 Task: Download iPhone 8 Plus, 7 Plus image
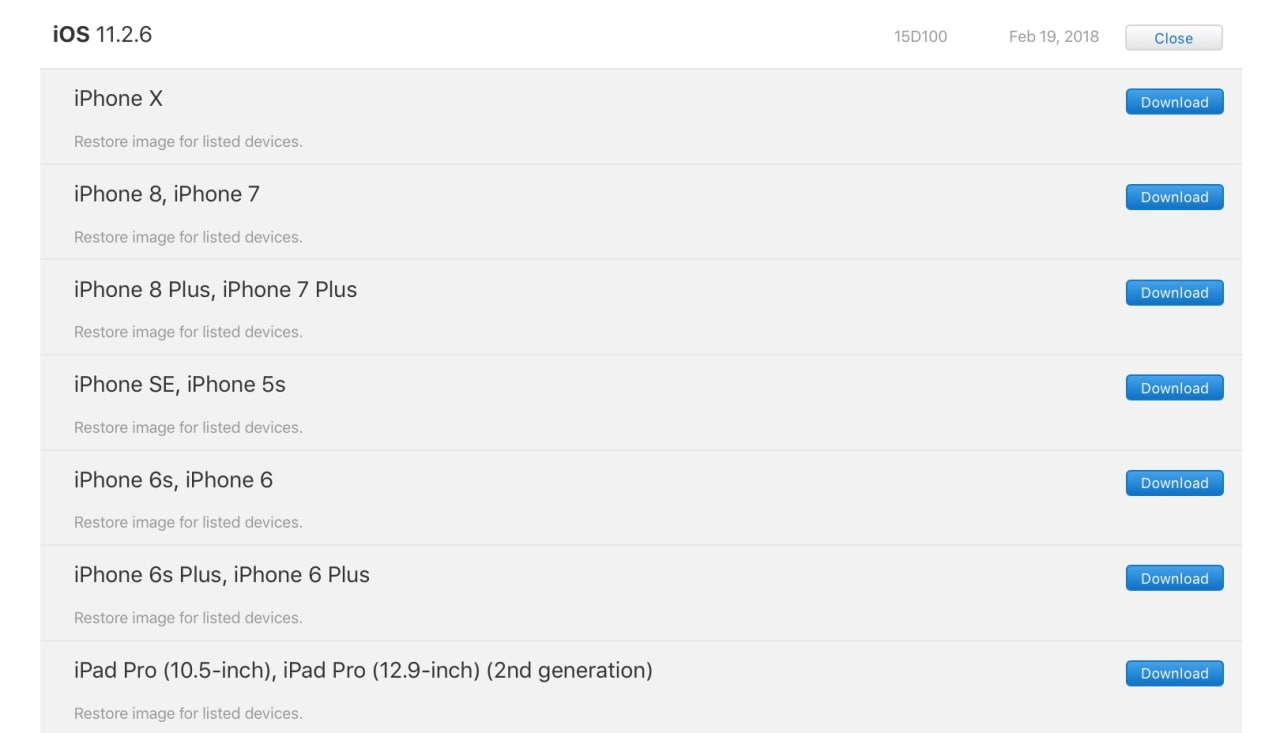point(1174,293)
